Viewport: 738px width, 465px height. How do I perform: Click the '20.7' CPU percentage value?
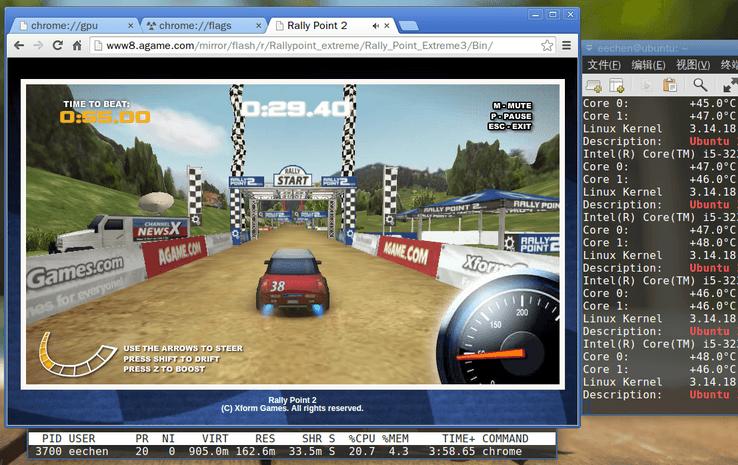coord(362,451)
